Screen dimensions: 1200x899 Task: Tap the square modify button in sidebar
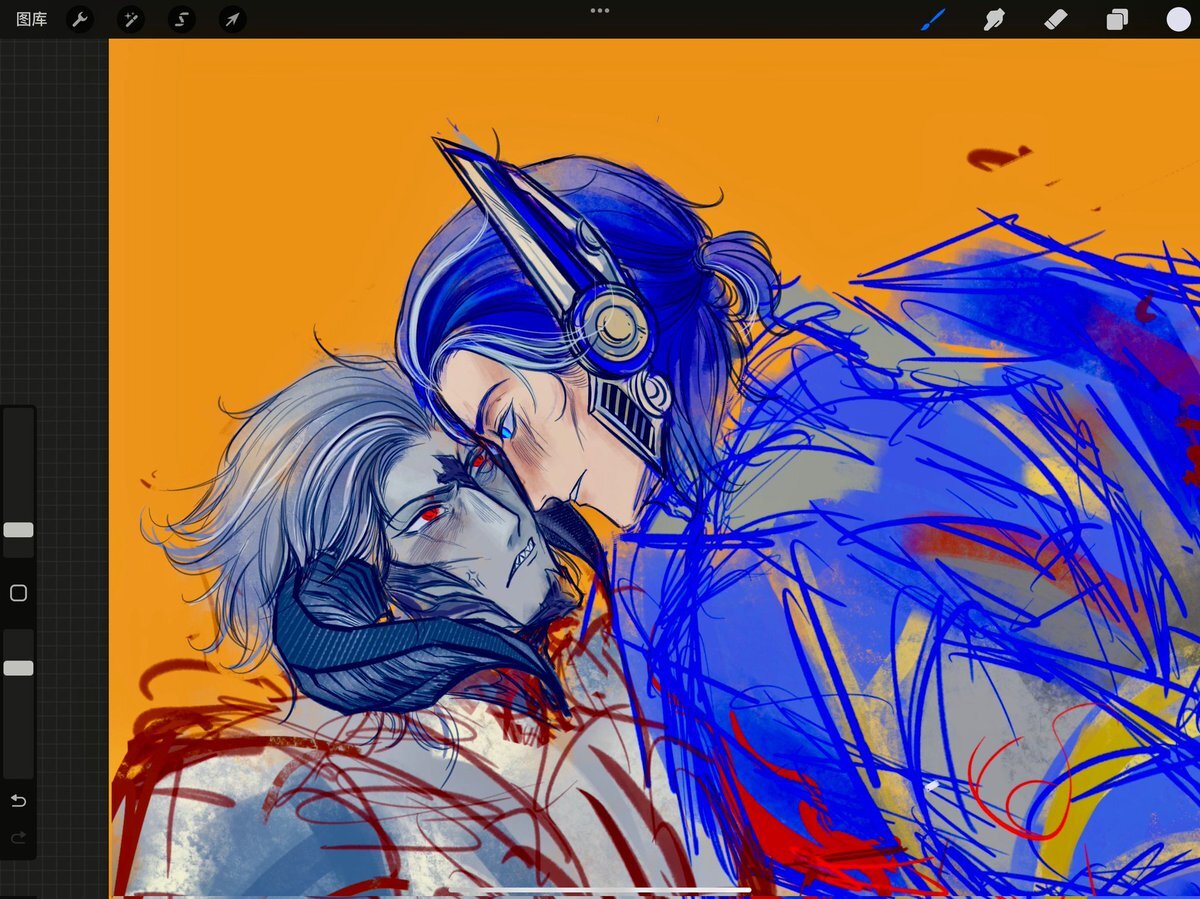(x=18, y=593)
